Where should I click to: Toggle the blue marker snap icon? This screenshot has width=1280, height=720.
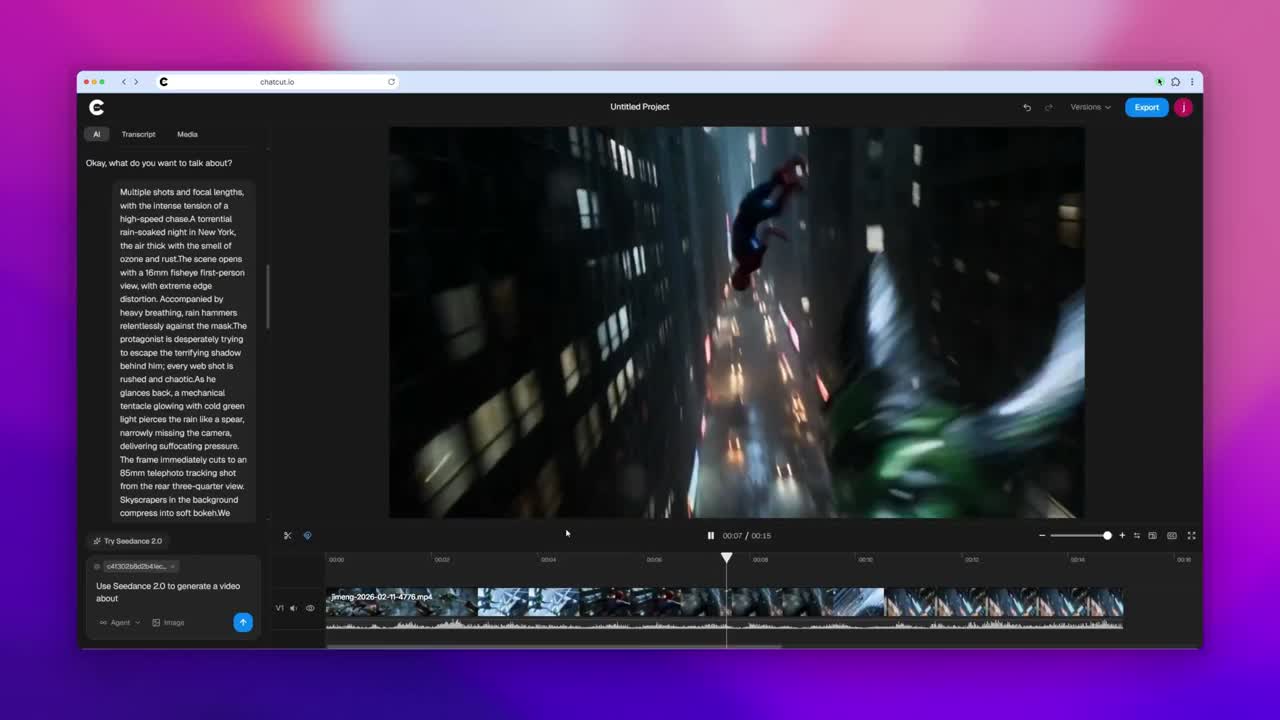pyautogui.click(x=307, y=536)
